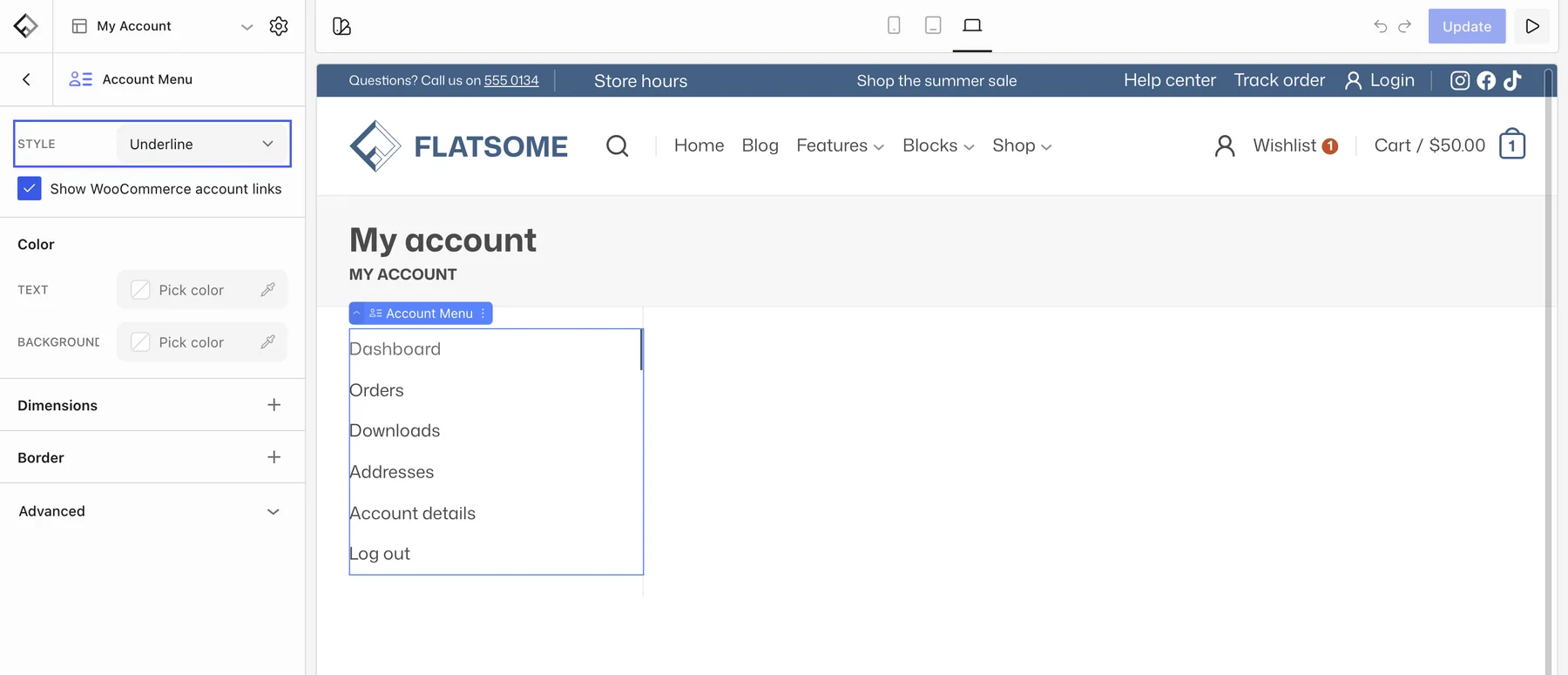
Task: Open the Features menu dropdown
Action: point(840,145)
